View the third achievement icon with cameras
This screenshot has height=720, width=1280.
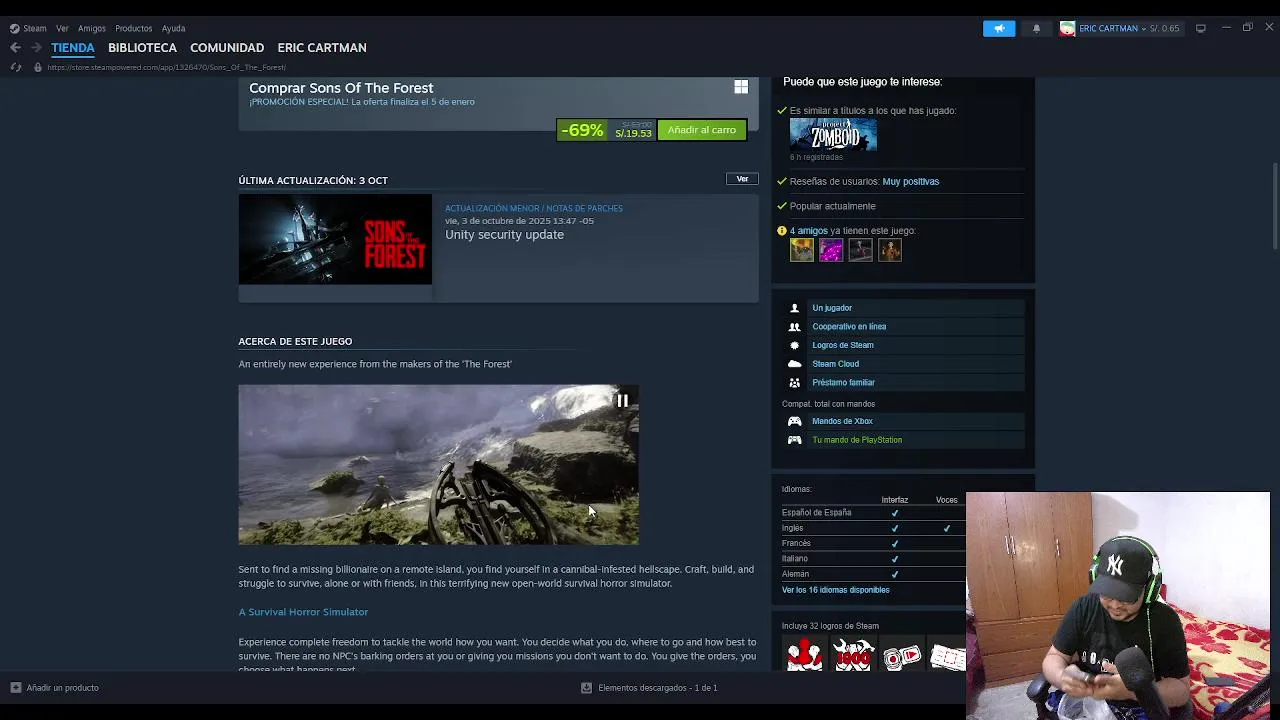pyautogui.click(x=901, y=655)
